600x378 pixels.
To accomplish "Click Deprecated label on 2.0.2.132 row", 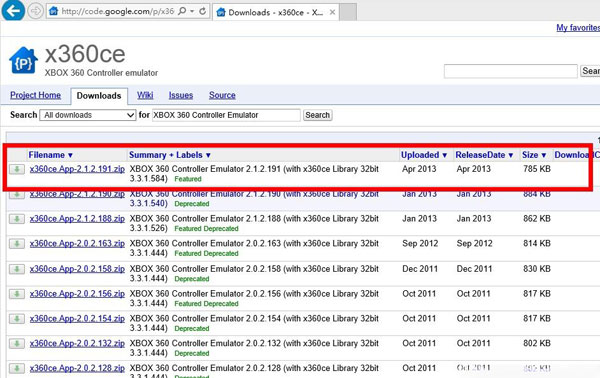I will pyautogui.click(x=192, y=354).
